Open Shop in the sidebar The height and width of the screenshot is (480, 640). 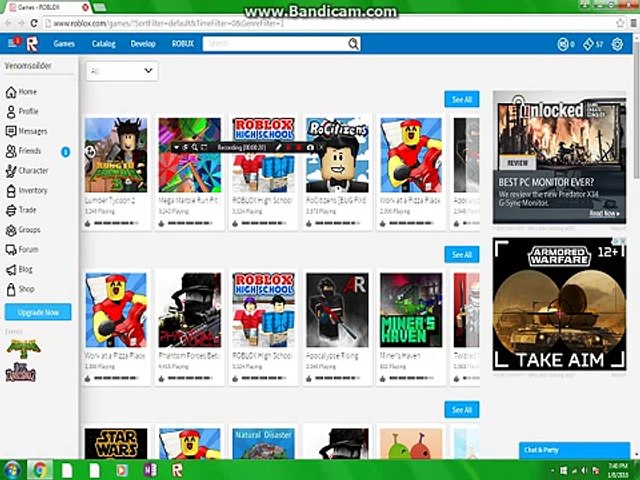20,289
